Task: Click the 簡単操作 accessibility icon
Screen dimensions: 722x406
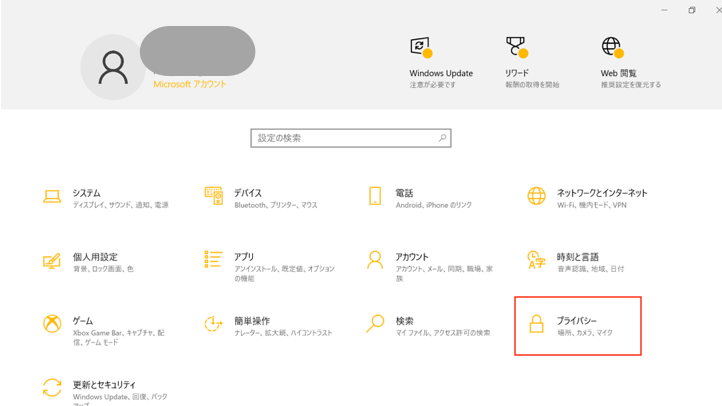Action: click(213, 324)
